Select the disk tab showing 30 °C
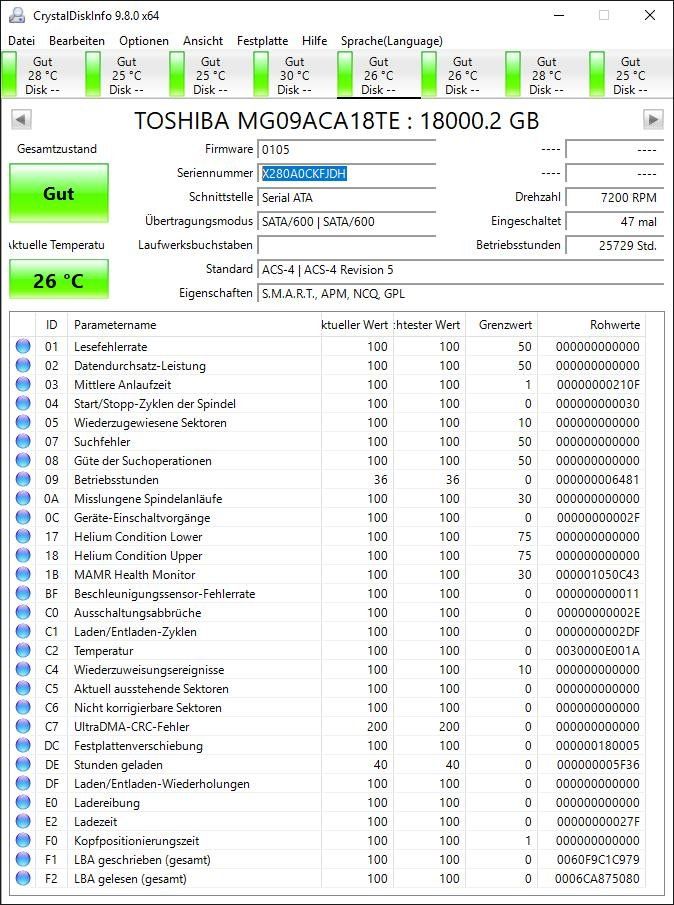This screenshot has width=674, height=905. [293, 75]
